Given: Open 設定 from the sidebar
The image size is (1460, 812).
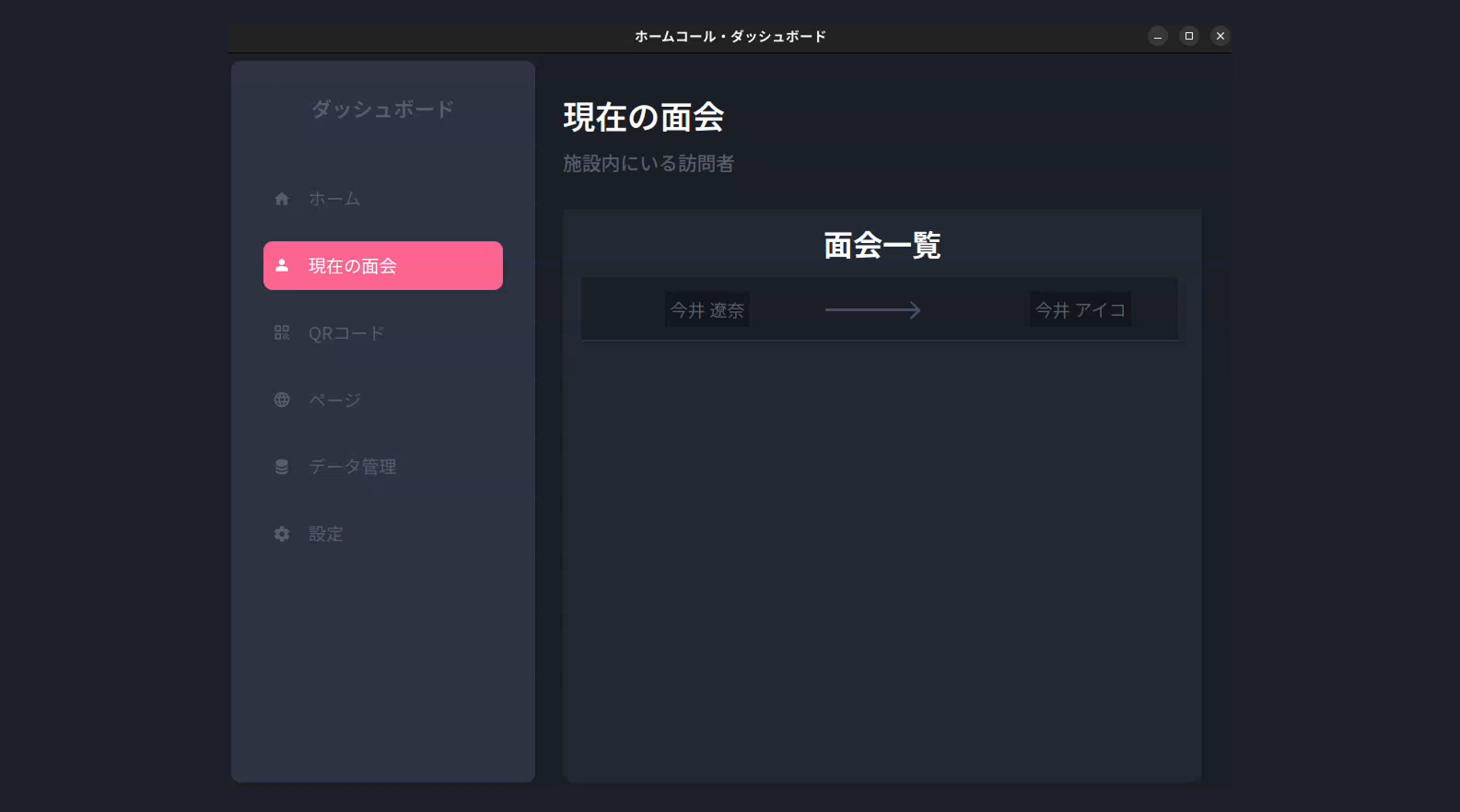Looking at the screenshot, I should tap(326, 534).
